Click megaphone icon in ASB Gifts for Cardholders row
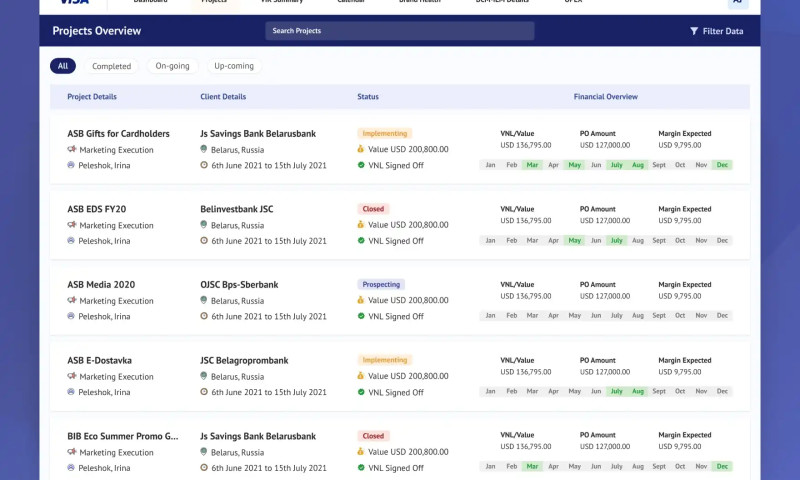This screenshot has height=480, width=800. 71,150
